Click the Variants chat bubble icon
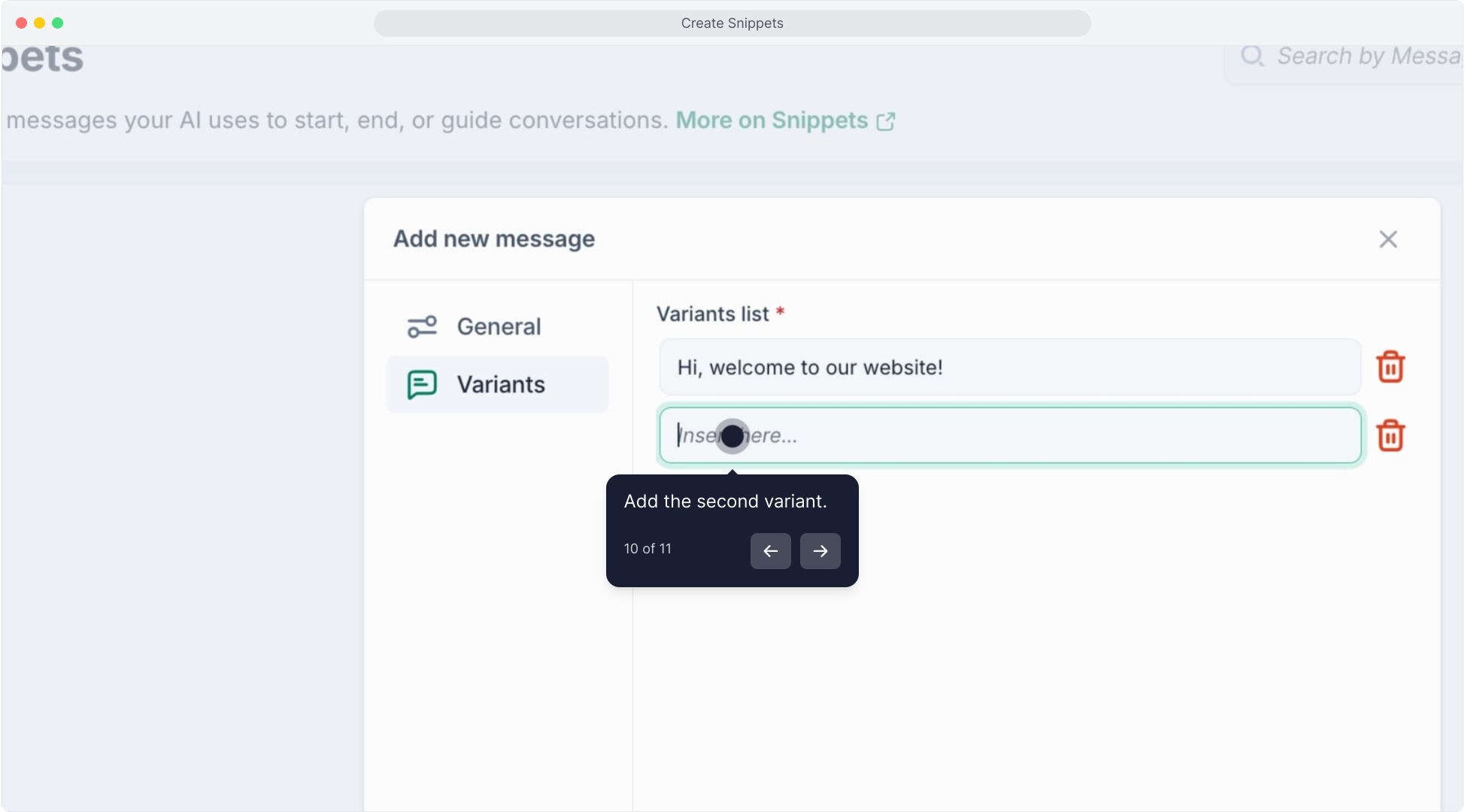Viewport: 1465px width, 812px height. (x=422, y=384)
